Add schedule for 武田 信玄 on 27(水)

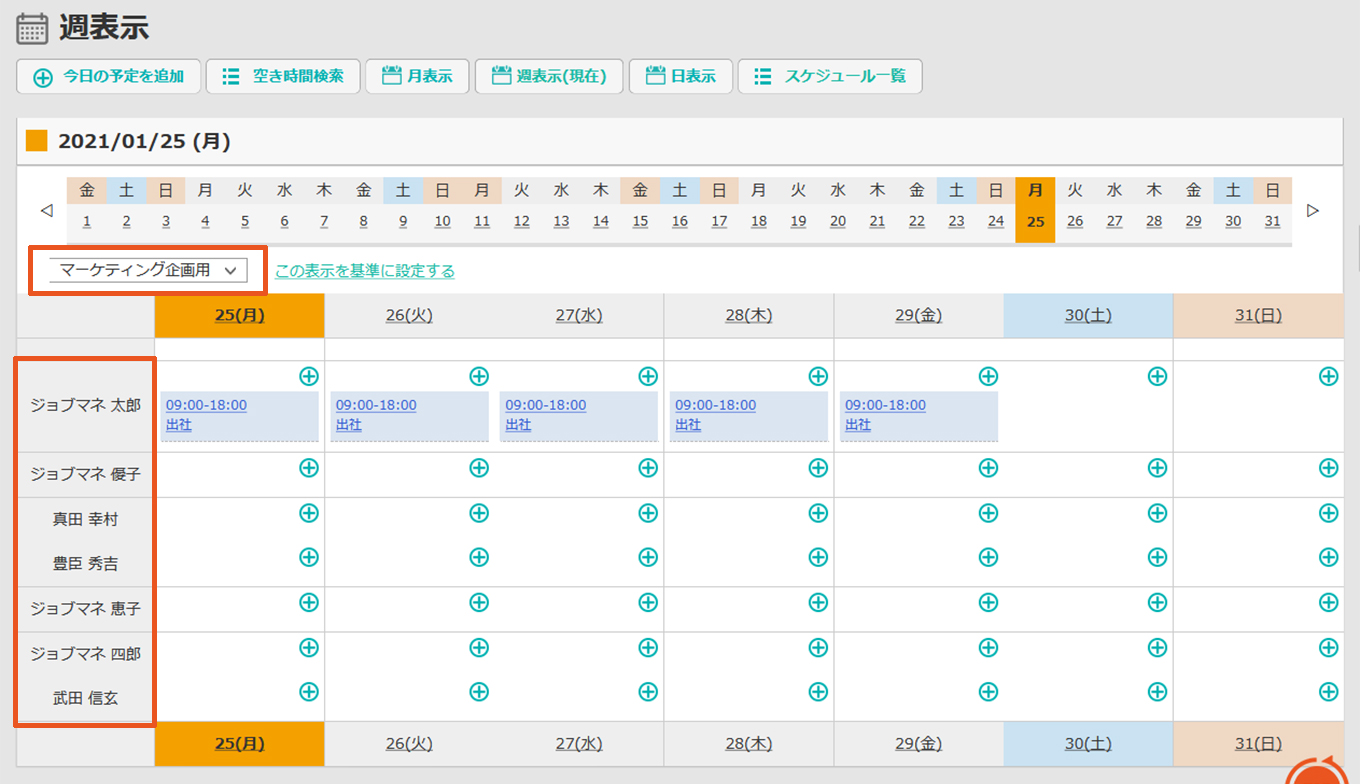tap(648, 691)
